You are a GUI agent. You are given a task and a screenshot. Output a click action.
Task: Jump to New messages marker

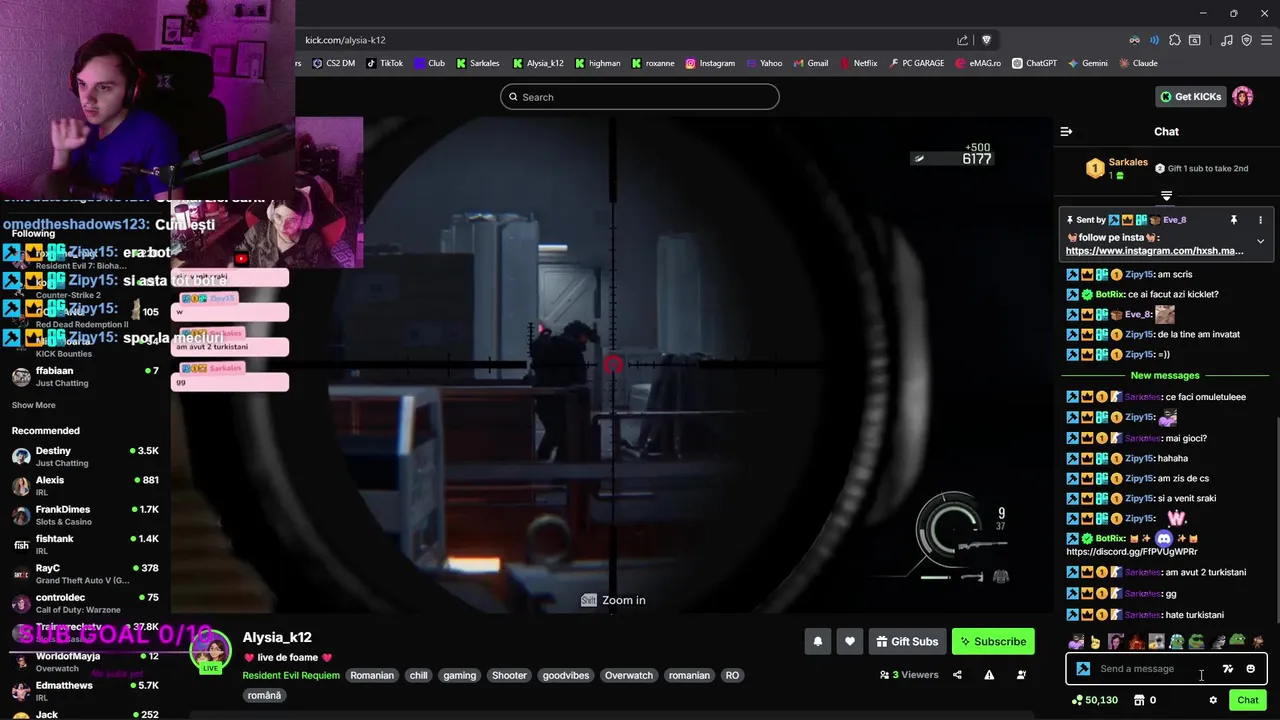click(x=1165, y=375)
